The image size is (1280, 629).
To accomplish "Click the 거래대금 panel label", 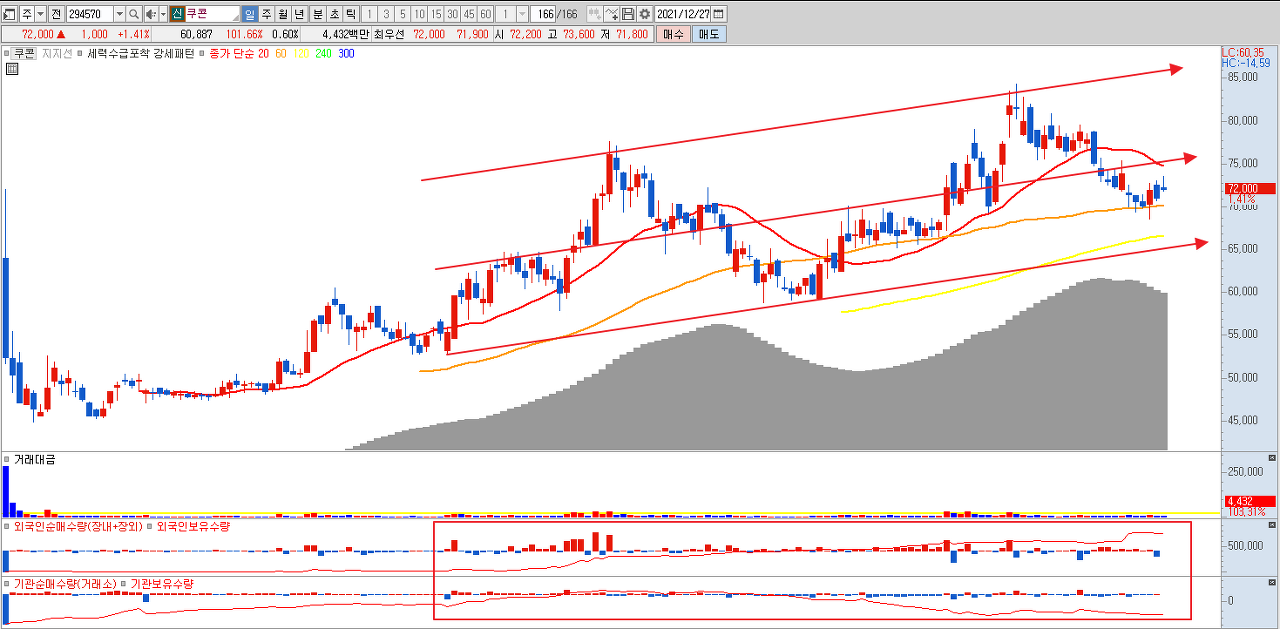I will click(35, 460).
